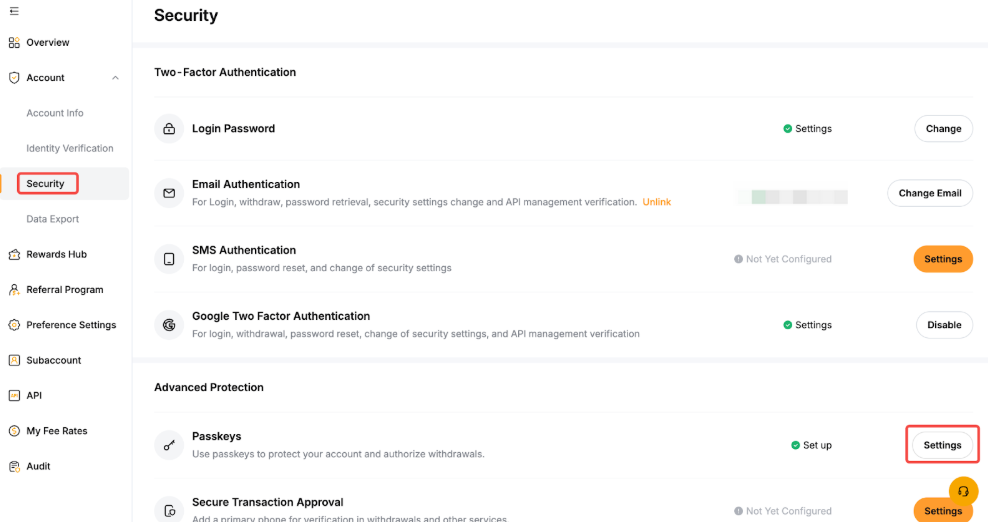
Task: Unlink the email authentication
Action: 656,202
